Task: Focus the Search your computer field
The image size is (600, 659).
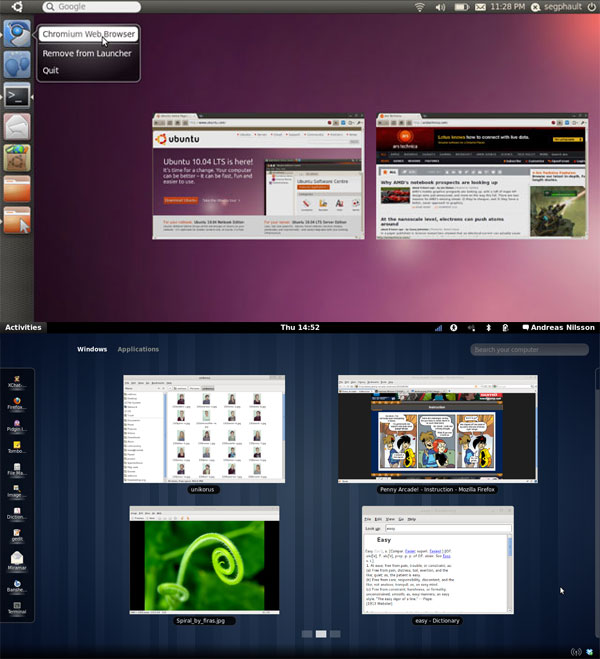Action: tap(529, 350)
